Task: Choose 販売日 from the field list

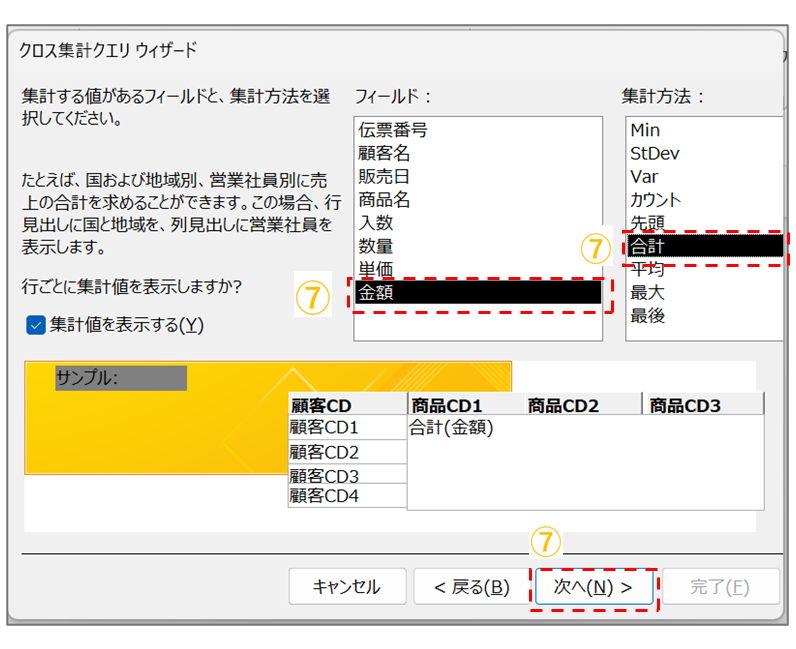Action: tap(384, 176)
